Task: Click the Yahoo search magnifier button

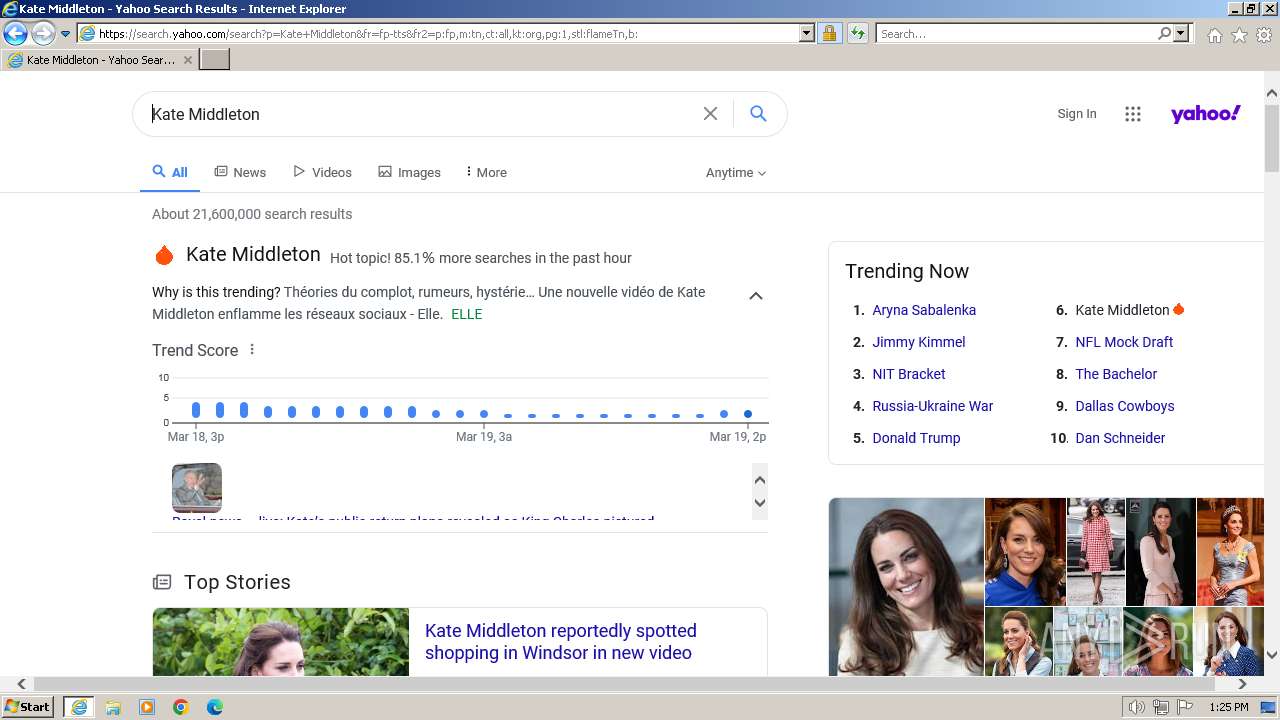Action: [758, 114]
